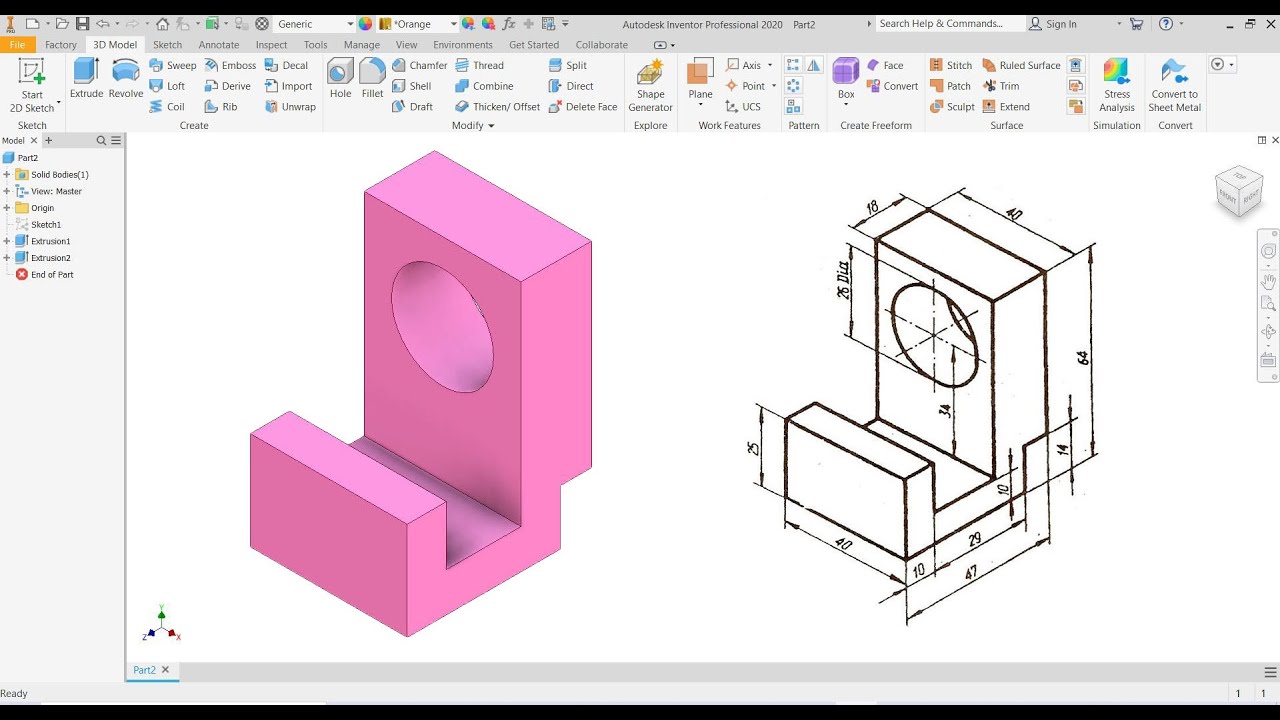Open Zoom tool in navigation bar
The height and width of the screenshot is (720, 1280).
1268,304
